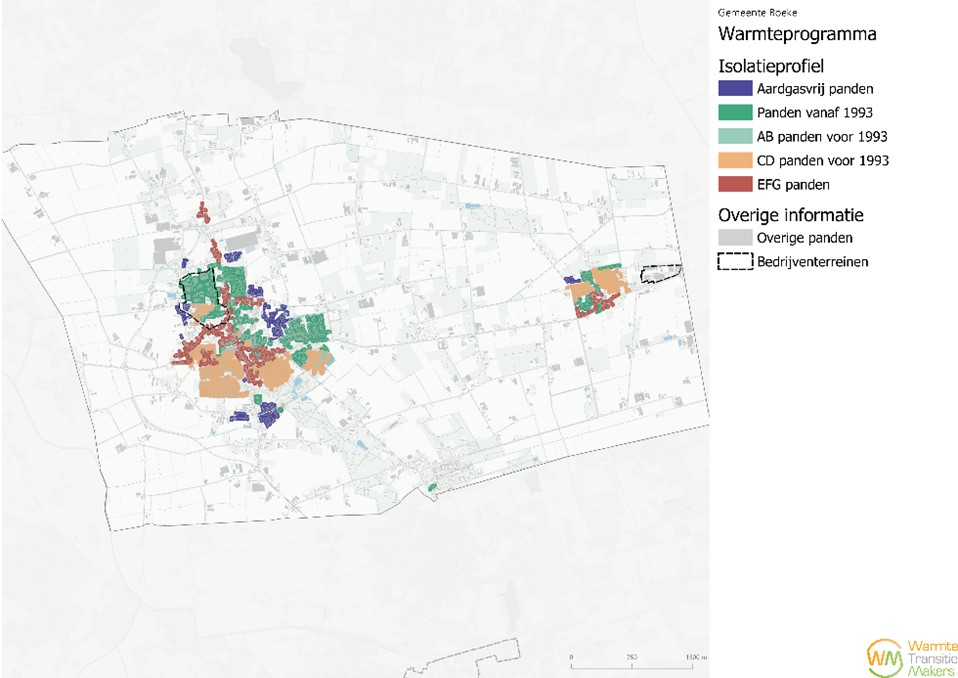Select the Overige panden legend label
The width and height of the screenshot is (958, 678).
coord(804,238)
